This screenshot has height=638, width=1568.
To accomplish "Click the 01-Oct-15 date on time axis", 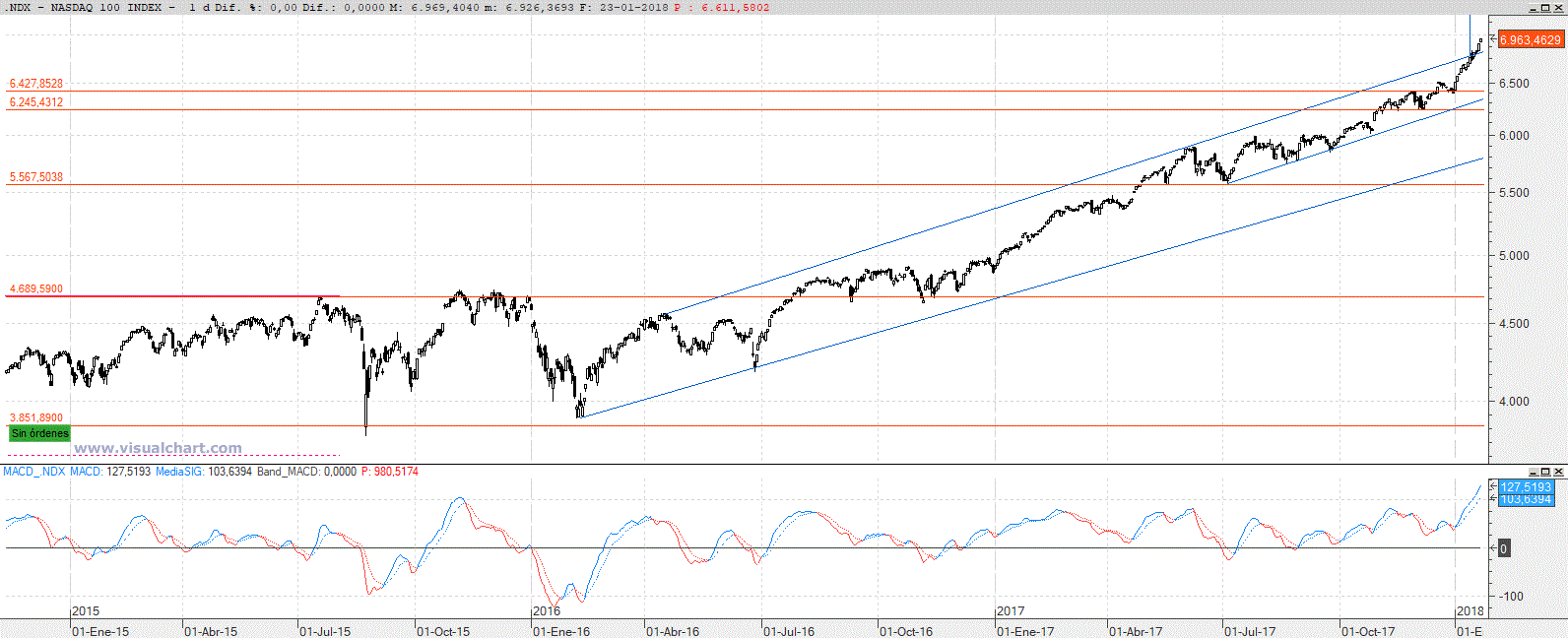I will point(443,631).
